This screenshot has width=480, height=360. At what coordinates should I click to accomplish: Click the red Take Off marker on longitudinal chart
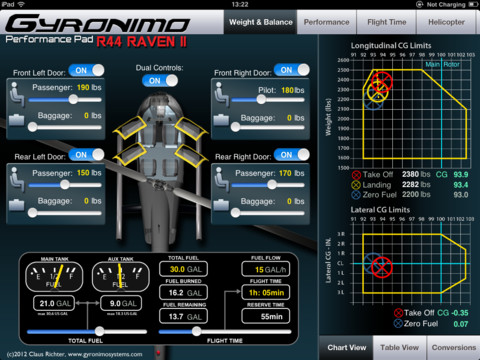tap(381, 82)
